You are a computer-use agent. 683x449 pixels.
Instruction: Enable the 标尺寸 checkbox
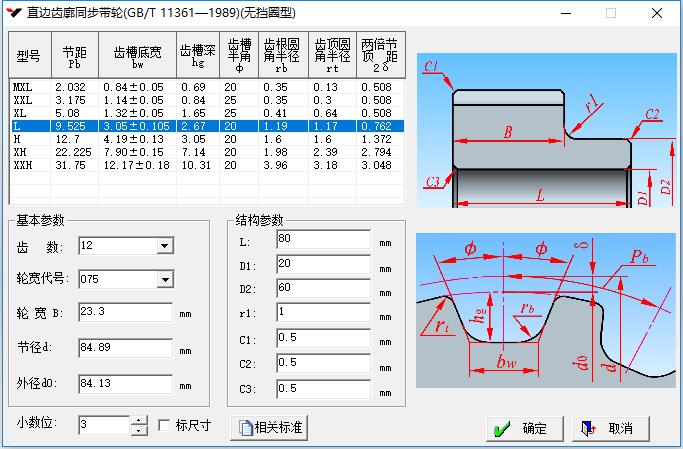(165, 425)
